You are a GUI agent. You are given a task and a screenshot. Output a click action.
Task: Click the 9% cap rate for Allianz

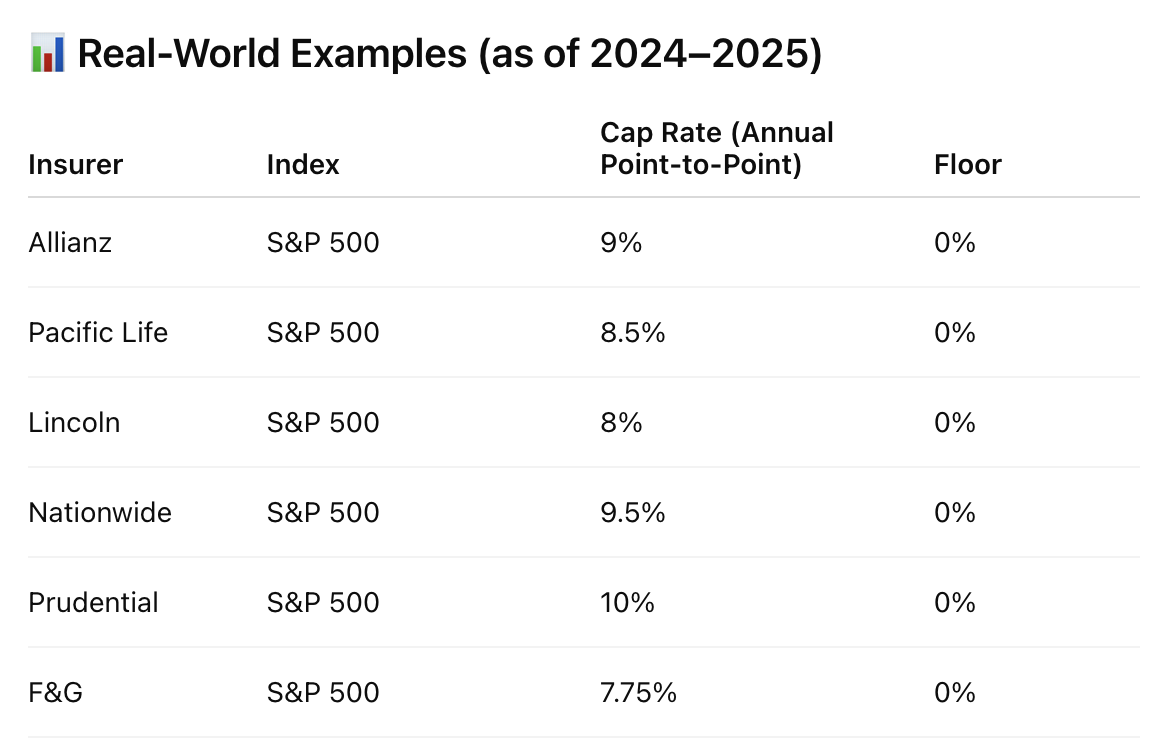coord(620,242)
